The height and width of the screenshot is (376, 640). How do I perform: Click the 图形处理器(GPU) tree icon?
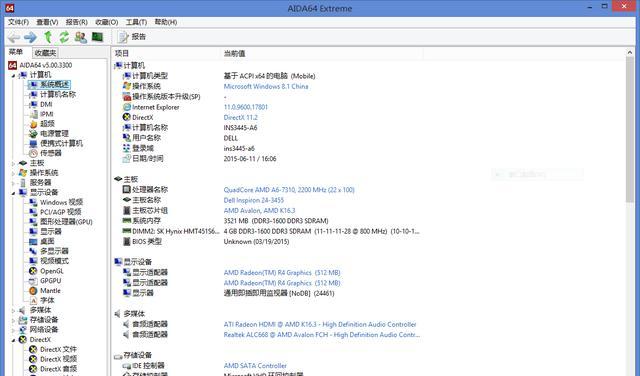point(33,222)
